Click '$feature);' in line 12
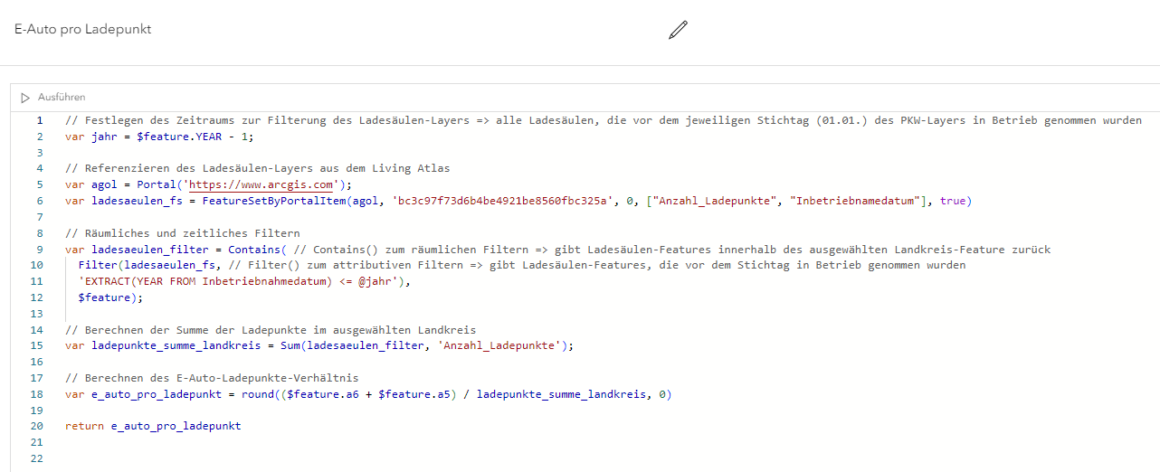The width and height of the screenshot is (1160, 472). (x=109, y=297)
